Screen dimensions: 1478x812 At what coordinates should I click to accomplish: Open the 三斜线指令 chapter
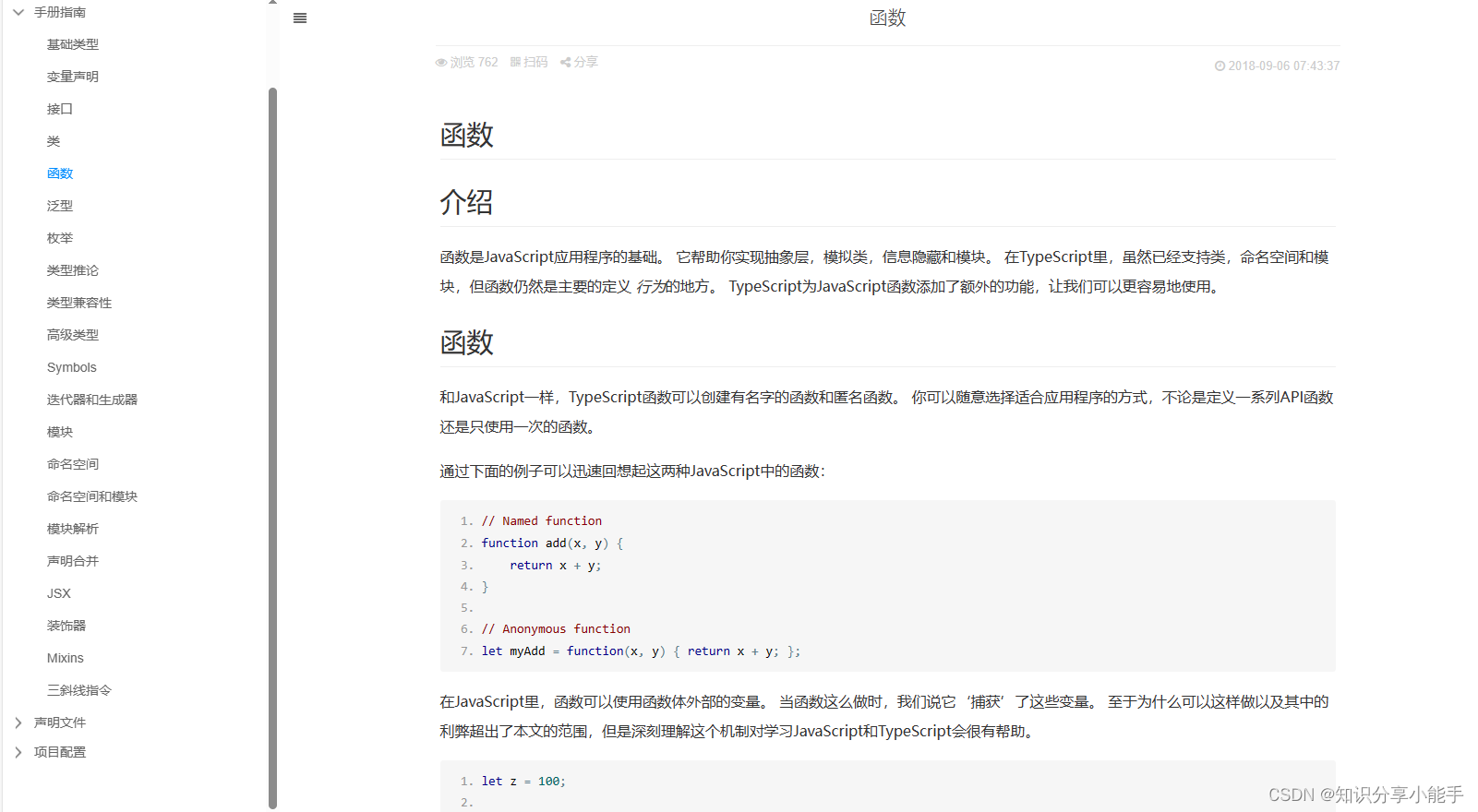79,690
